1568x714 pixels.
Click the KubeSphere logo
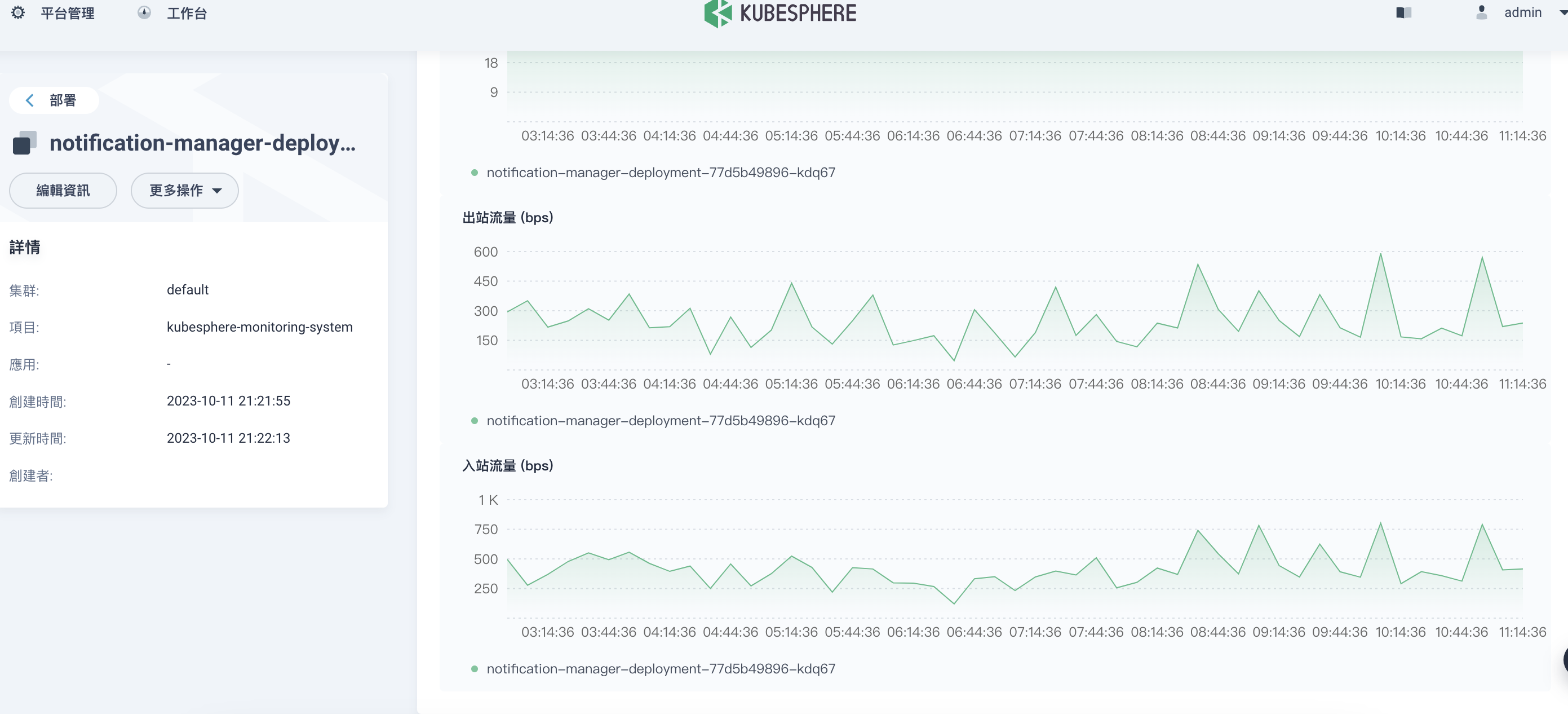779,13
